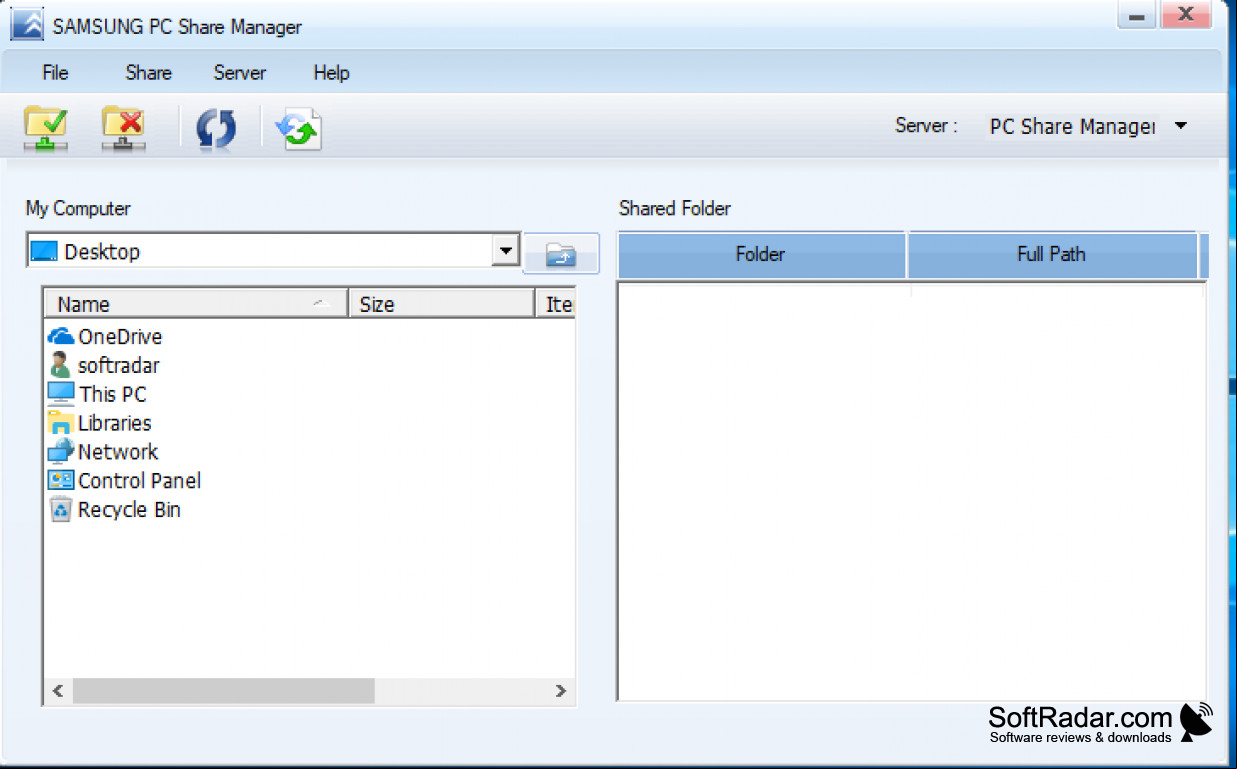This screenshot has height=769, width=1237.
Task: Open the File menu
Action: click(x=55, y=73)
